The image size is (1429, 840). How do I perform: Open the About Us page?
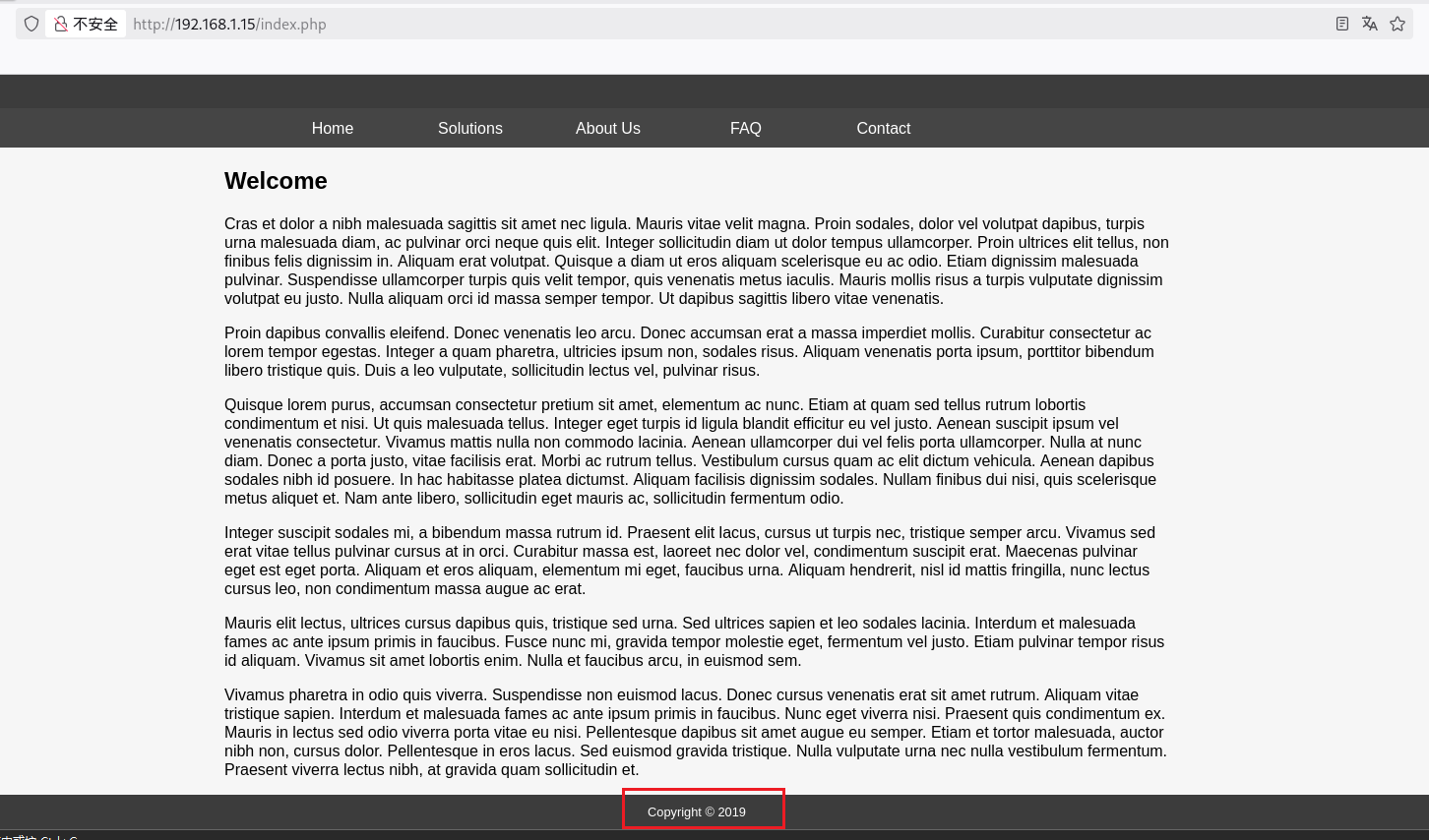pos(608,128)
